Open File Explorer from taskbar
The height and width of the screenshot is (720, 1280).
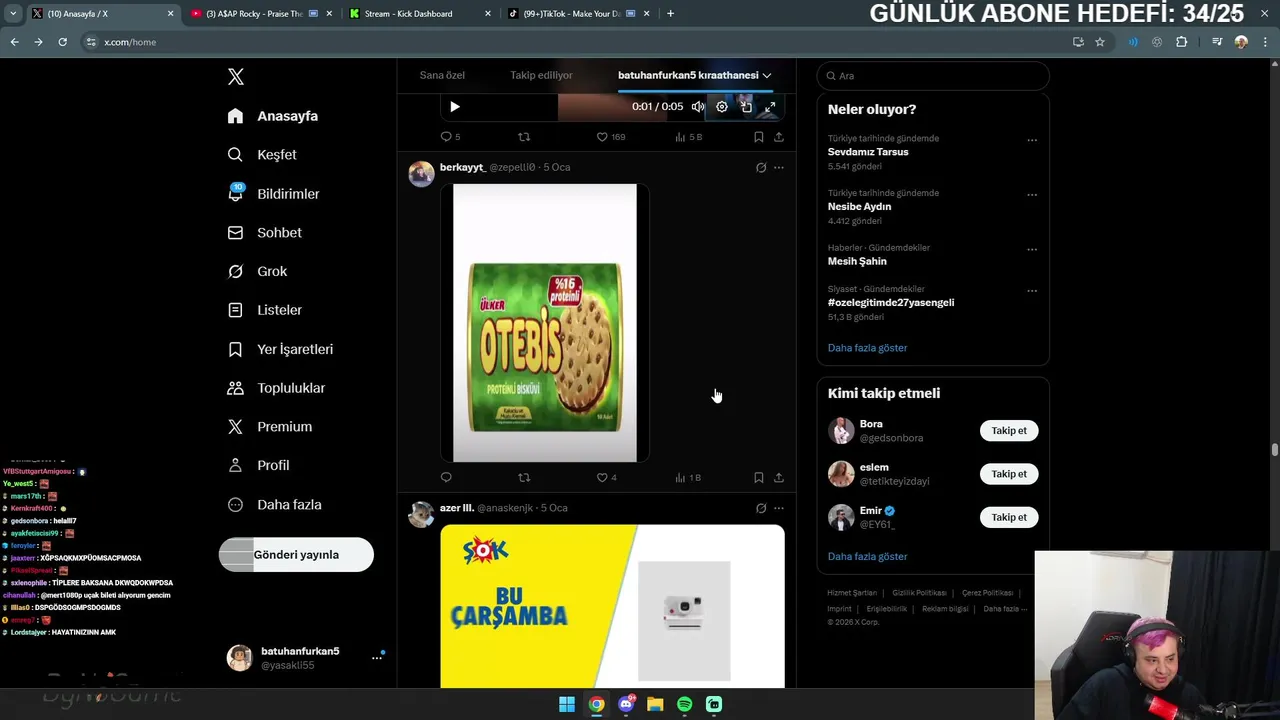pyautogui.click(x=655, y=704)
